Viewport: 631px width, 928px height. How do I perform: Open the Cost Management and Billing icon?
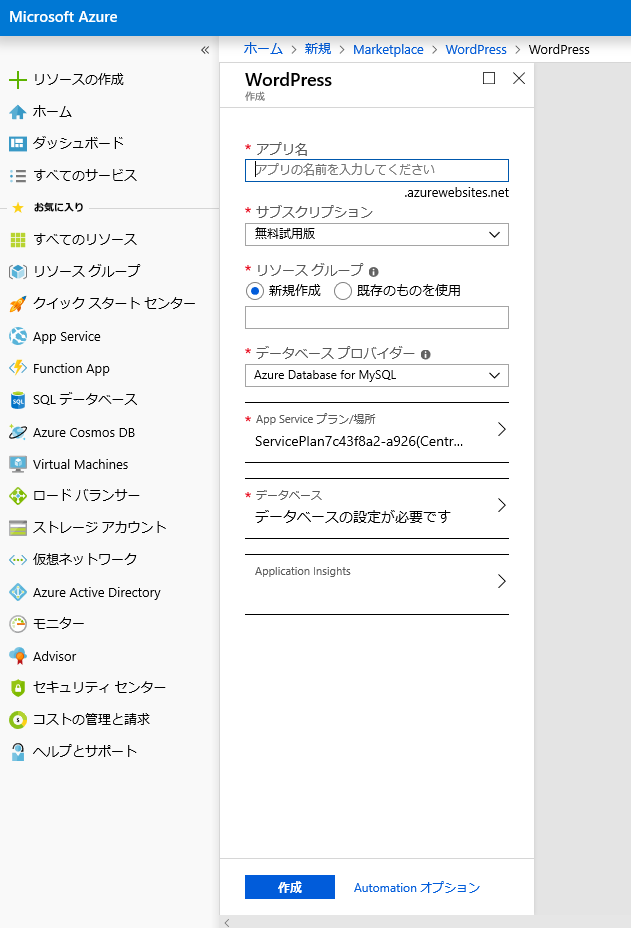point(18,720)
